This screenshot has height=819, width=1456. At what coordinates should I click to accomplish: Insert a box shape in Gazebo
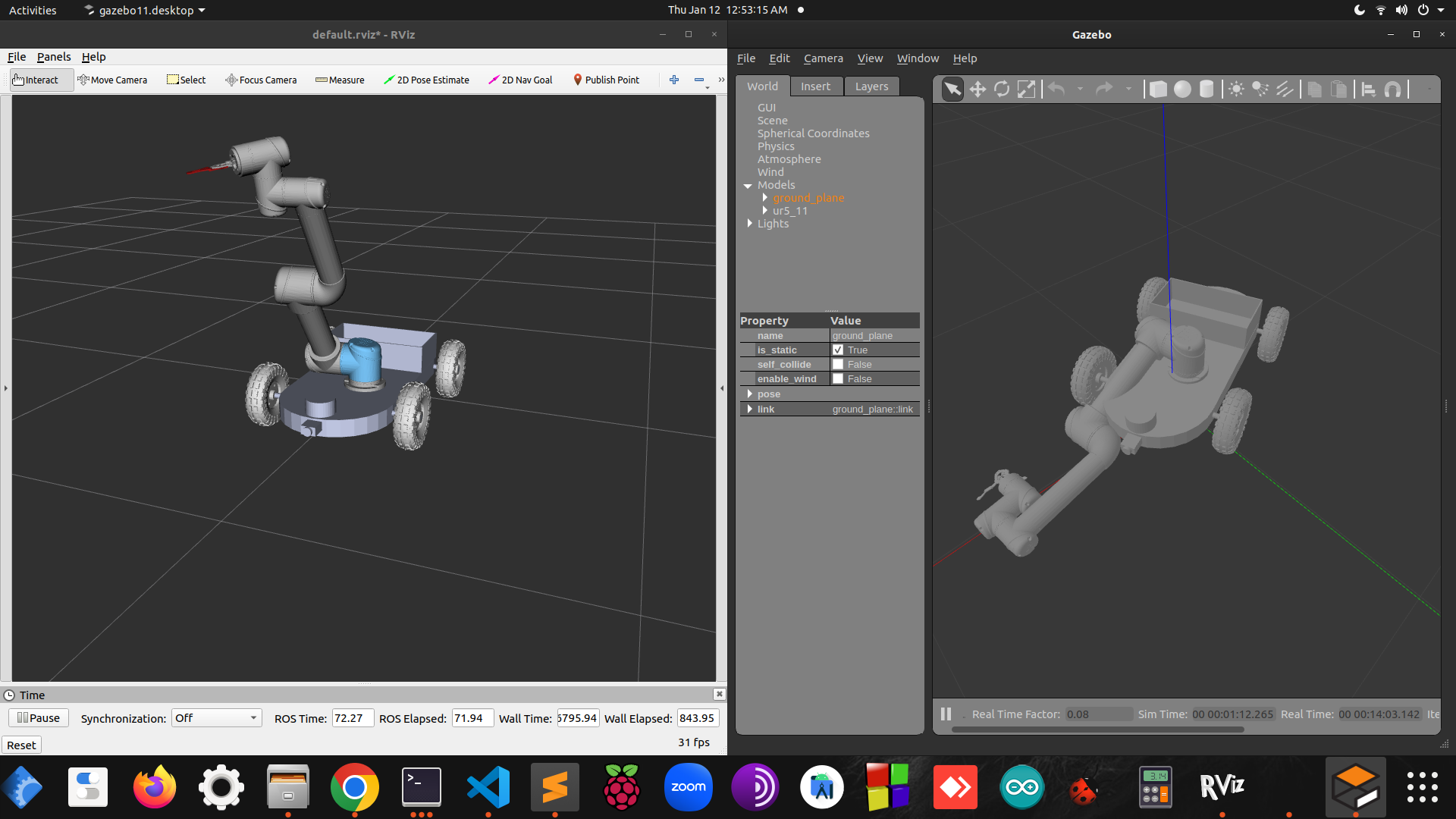(1158, 89)
